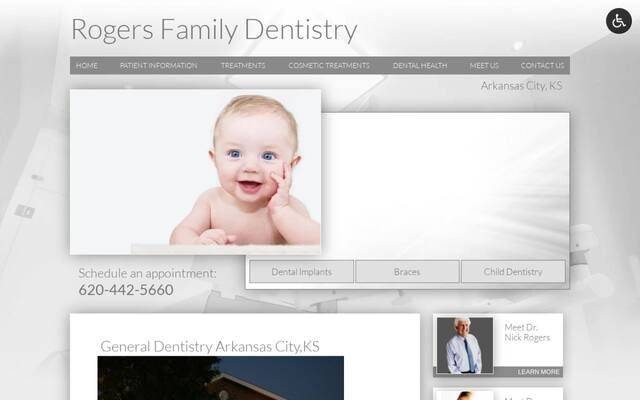Open the accessibility wheelchair icon menu
The image size is (640, 400).
pos(619,21)
